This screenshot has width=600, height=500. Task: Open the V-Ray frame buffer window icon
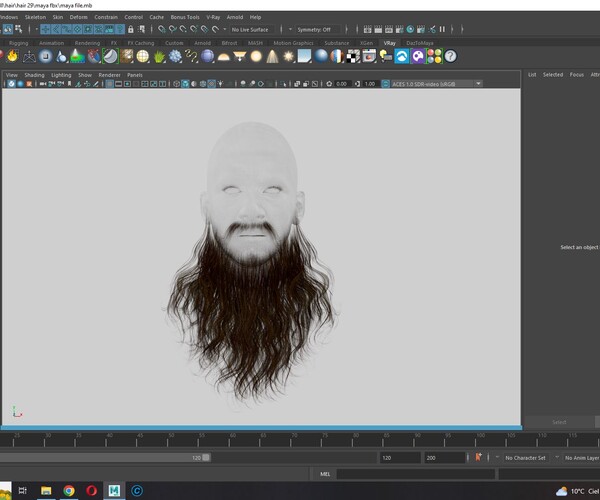(369, 56)
